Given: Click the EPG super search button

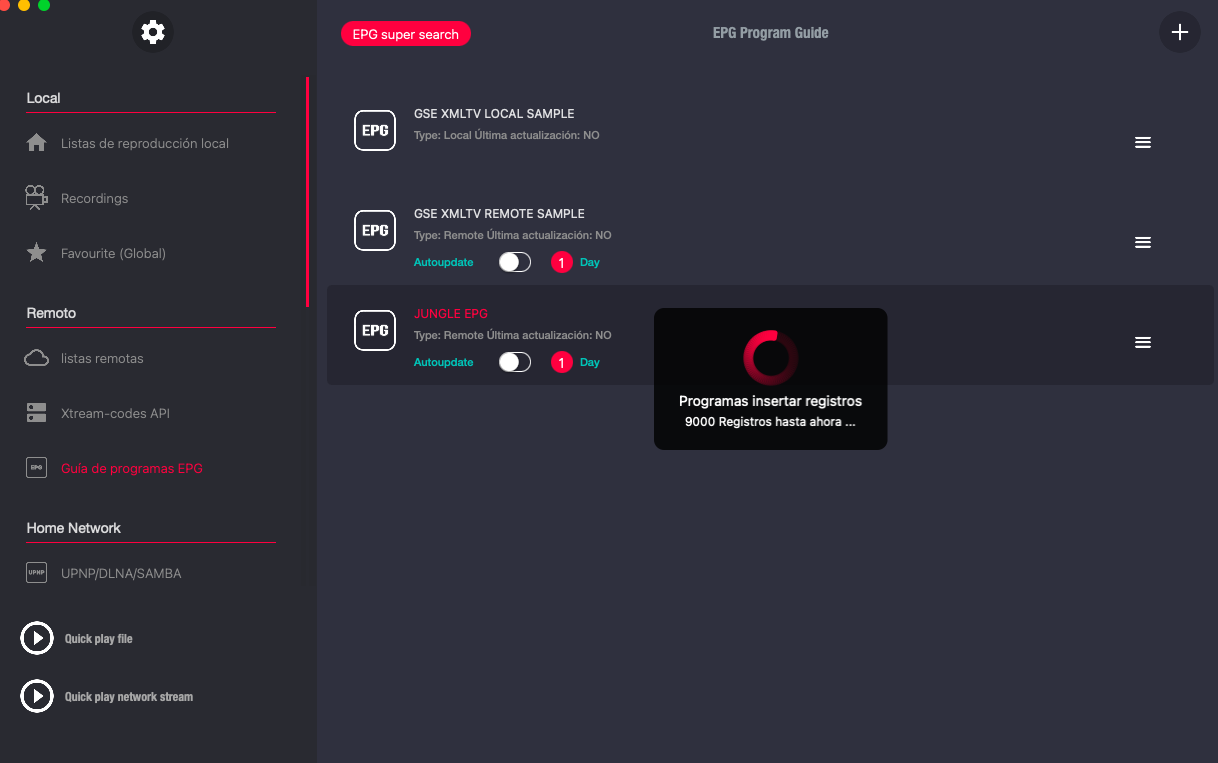Looking at the screenshot, I should point(405,34).
